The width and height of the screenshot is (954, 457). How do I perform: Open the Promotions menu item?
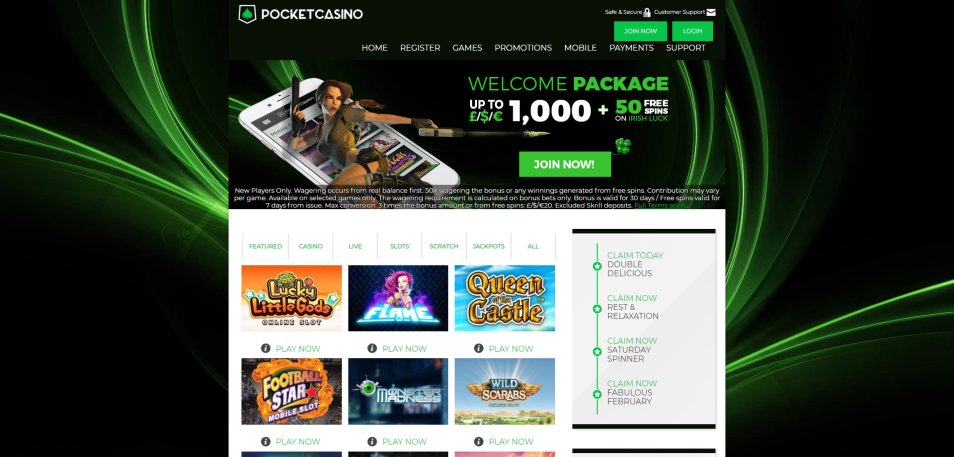(x=523, y=47)
